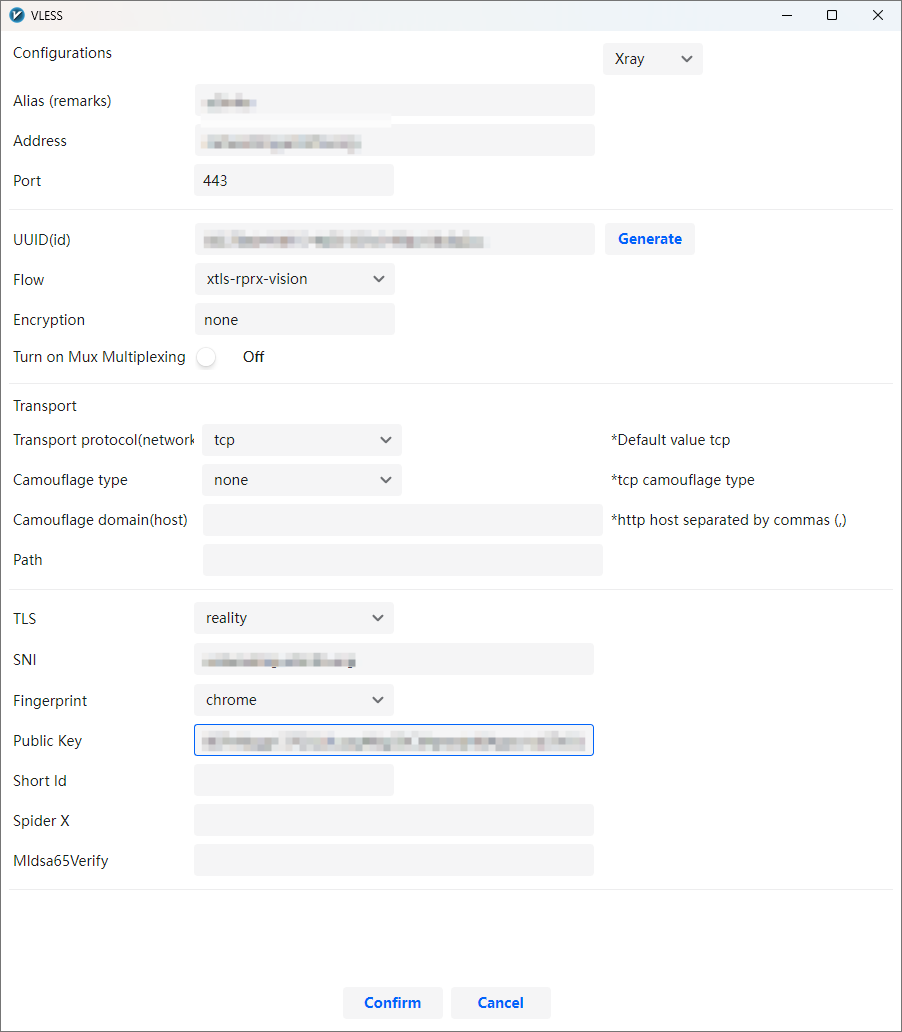Click the Short Id field
Image resolution: width=902 pixels, height=1032 pixels.
coord(294,781)
